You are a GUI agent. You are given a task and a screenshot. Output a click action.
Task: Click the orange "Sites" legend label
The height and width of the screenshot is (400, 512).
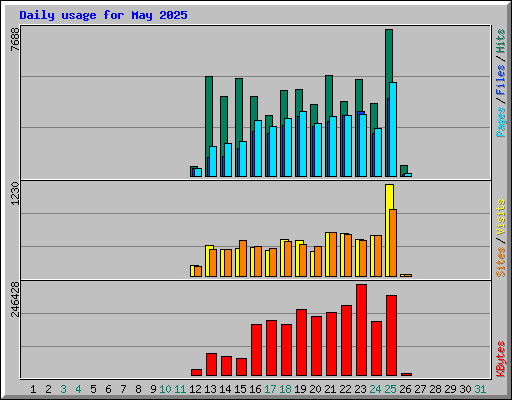pyautogui.click(x=501, y=262)
